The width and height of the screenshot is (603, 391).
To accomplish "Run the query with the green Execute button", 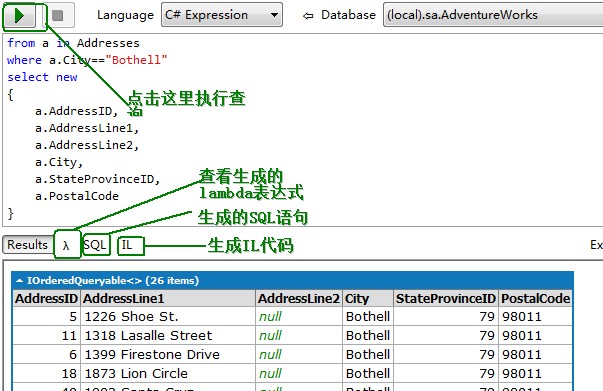I will pyautogui.click(x=19, y=16).
